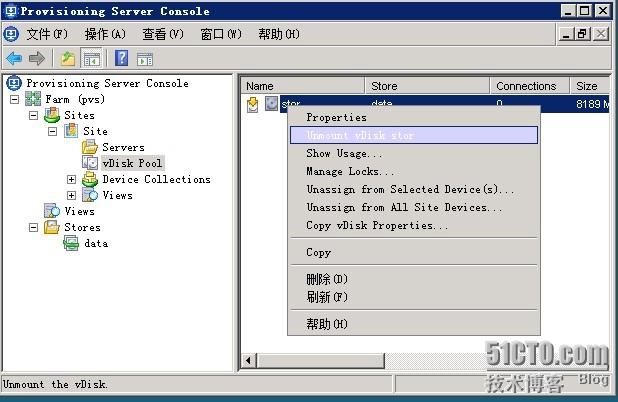Viewport: 618px width, 402px height.
Task: Click the data store icon
Action: [x=71, y=243]
